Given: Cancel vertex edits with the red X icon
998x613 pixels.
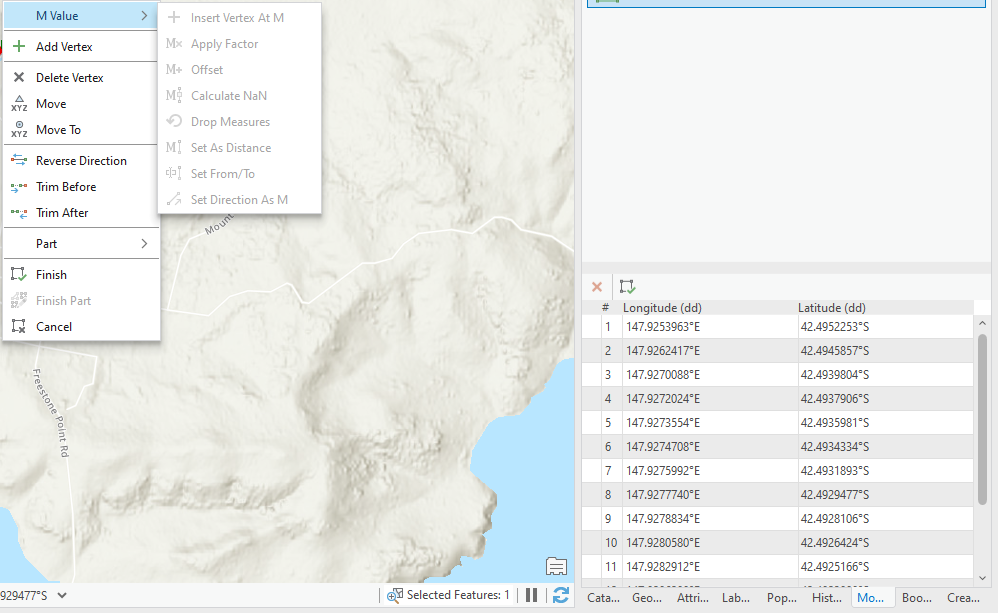Looking at the screenshot, I should [x=597, y=286].
